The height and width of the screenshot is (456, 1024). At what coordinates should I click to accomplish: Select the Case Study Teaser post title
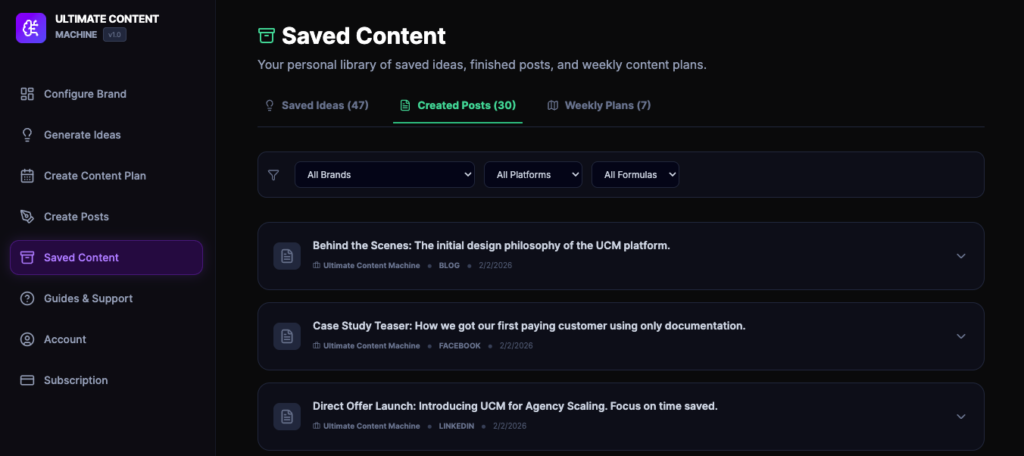coord(529,326)
